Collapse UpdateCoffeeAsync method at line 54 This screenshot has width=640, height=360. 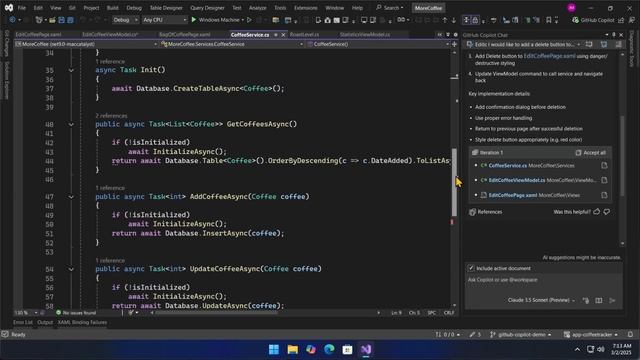click(x=71, y=269)
